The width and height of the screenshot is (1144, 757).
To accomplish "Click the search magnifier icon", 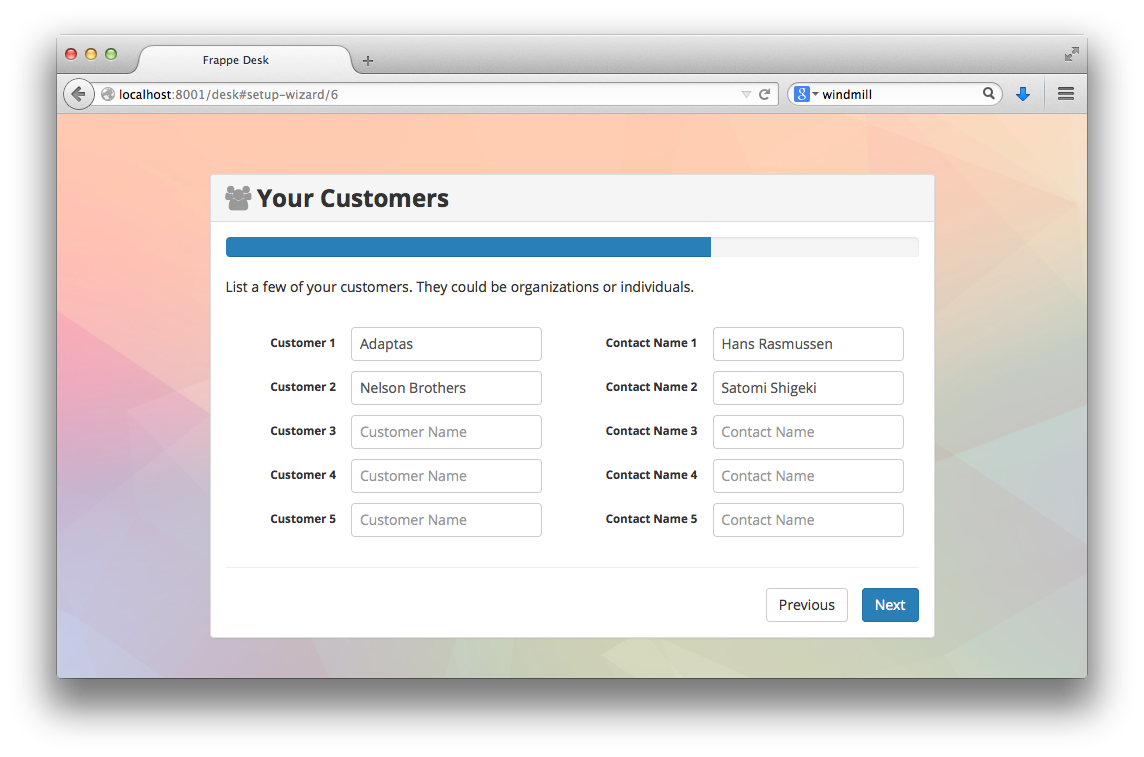I will point(989,94).
